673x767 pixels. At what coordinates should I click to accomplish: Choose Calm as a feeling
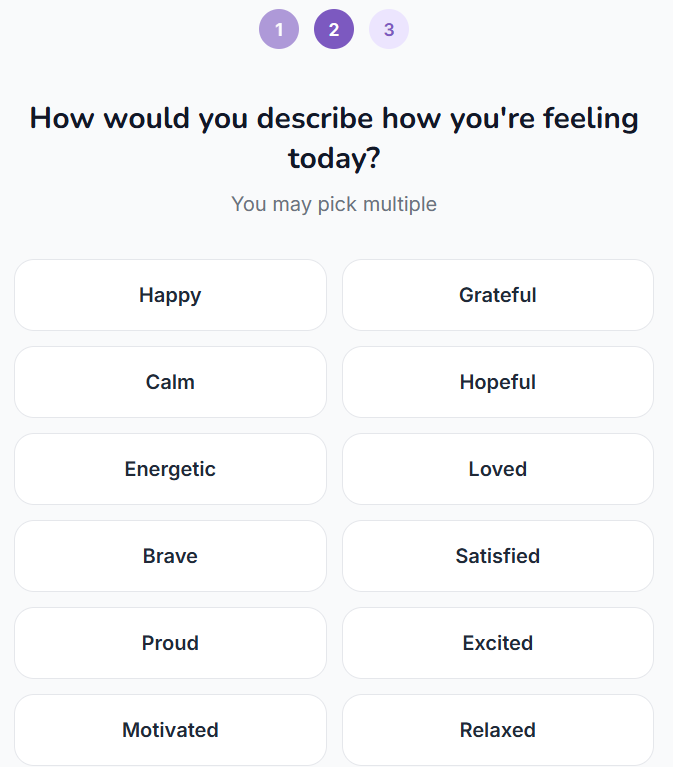click(x=170, y=382)
